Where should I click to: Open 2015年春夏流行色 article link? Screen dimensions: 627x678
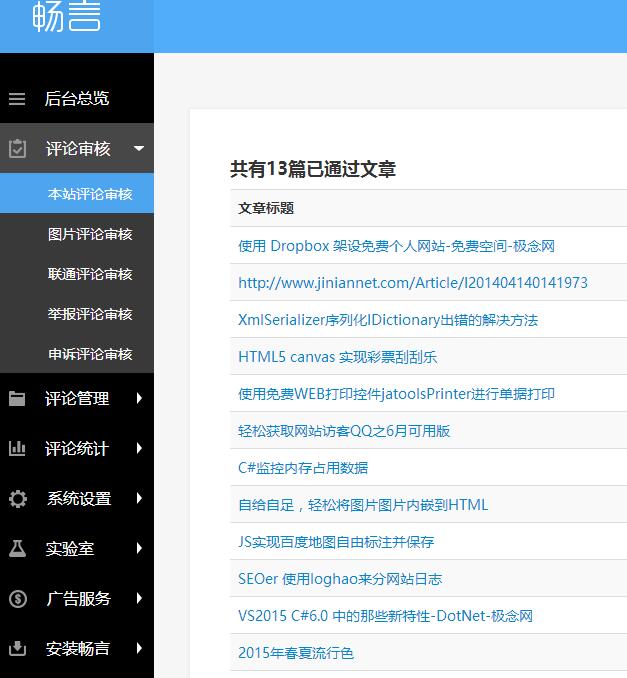point(296,653)
